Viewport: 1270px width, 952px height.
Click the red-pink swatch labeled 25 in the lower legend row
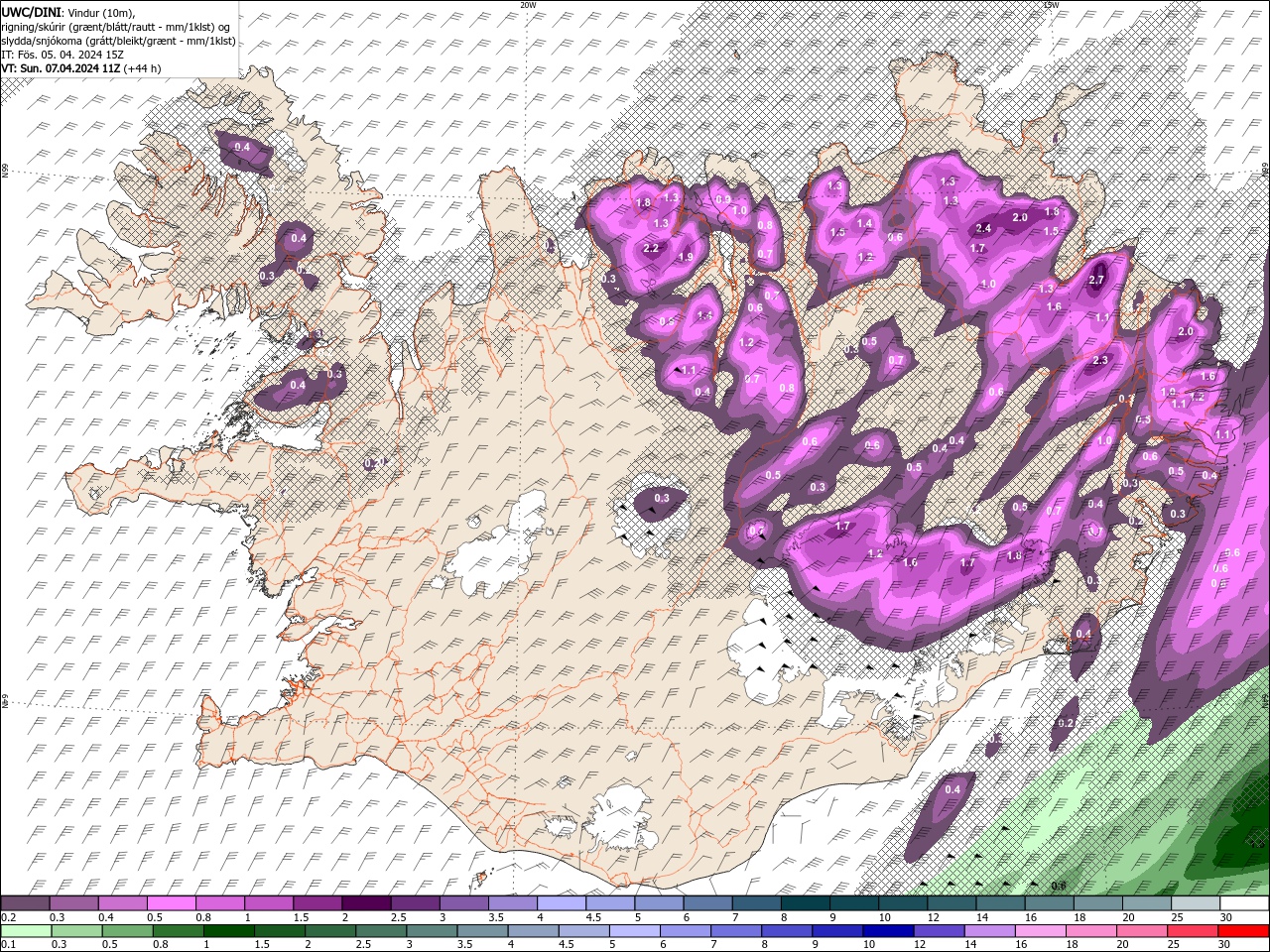point(1193,931)
